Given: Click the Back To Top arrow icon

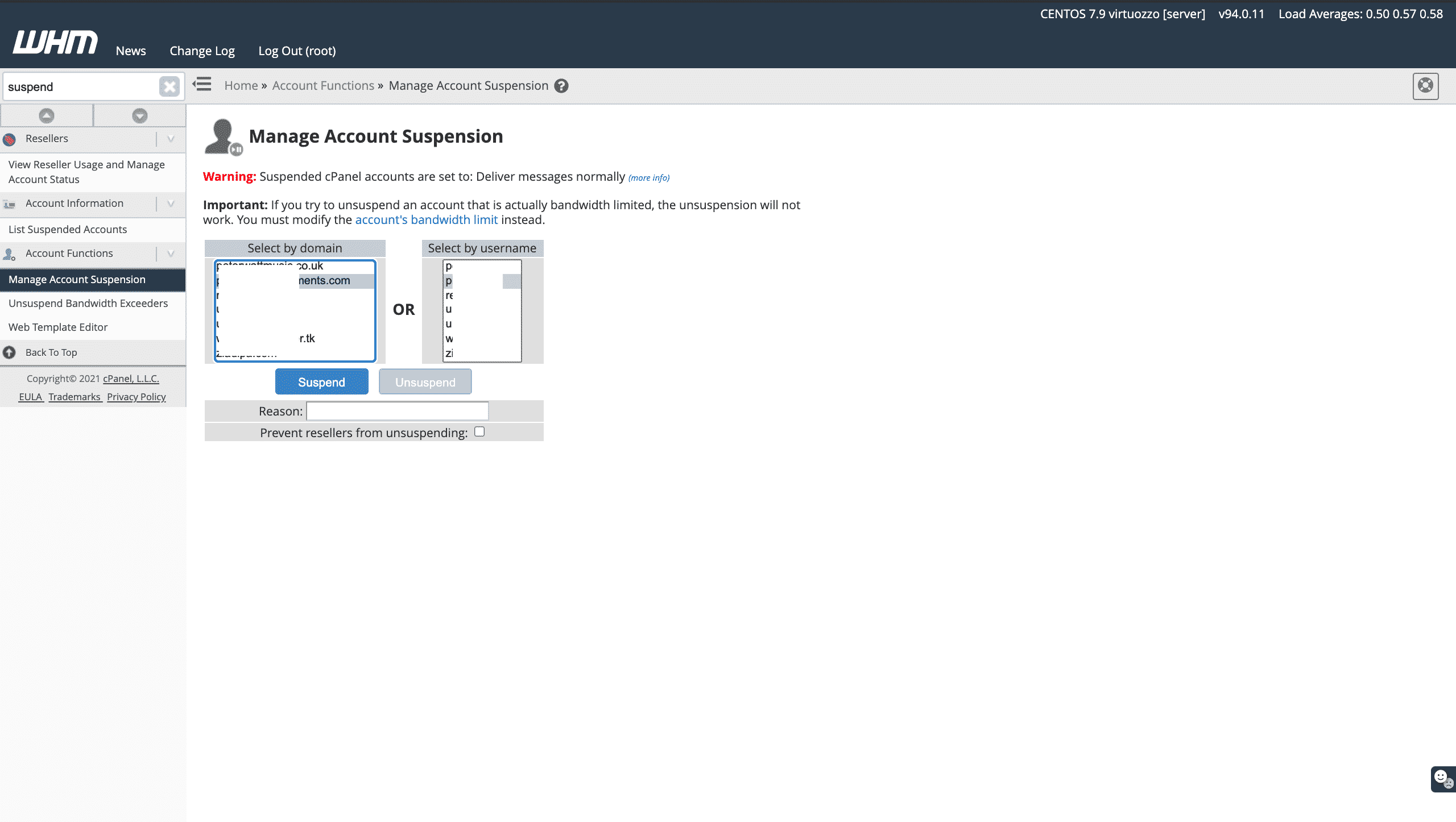Looking at the screenshot, I should 9,352.
